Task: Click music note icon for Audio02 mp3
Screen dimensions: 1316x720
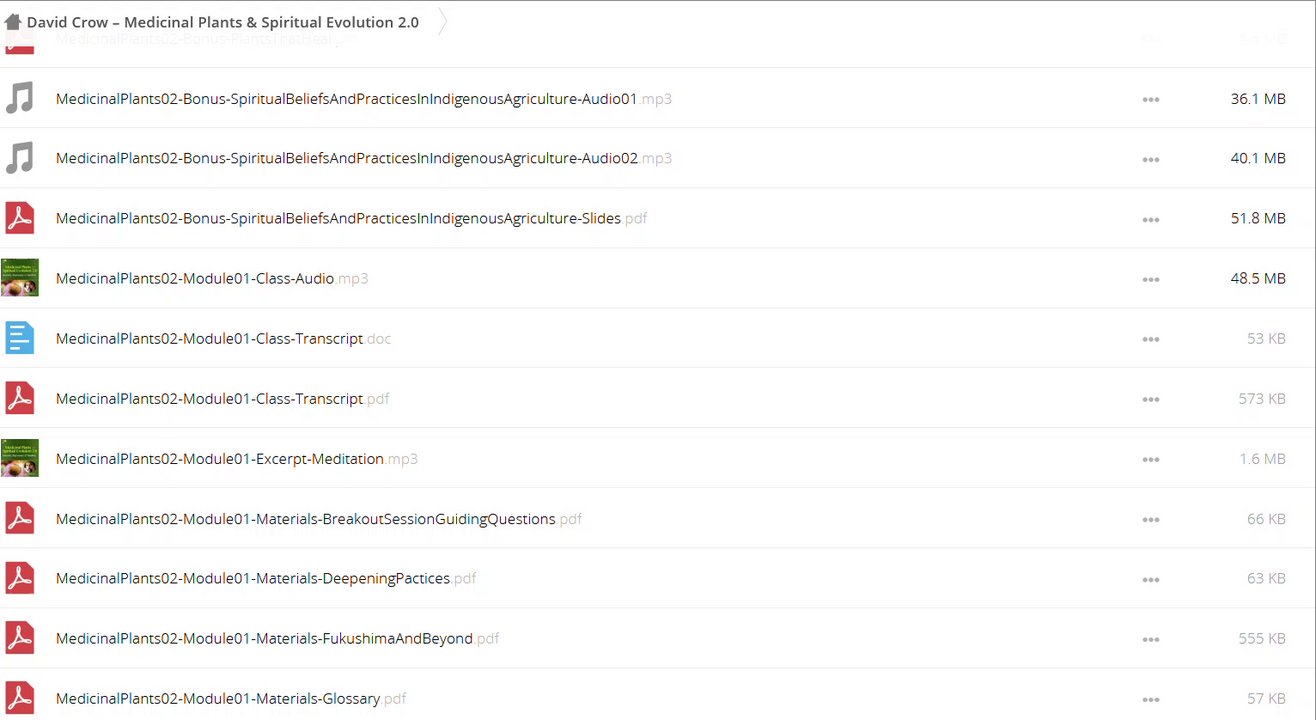Action: [19, 158]
